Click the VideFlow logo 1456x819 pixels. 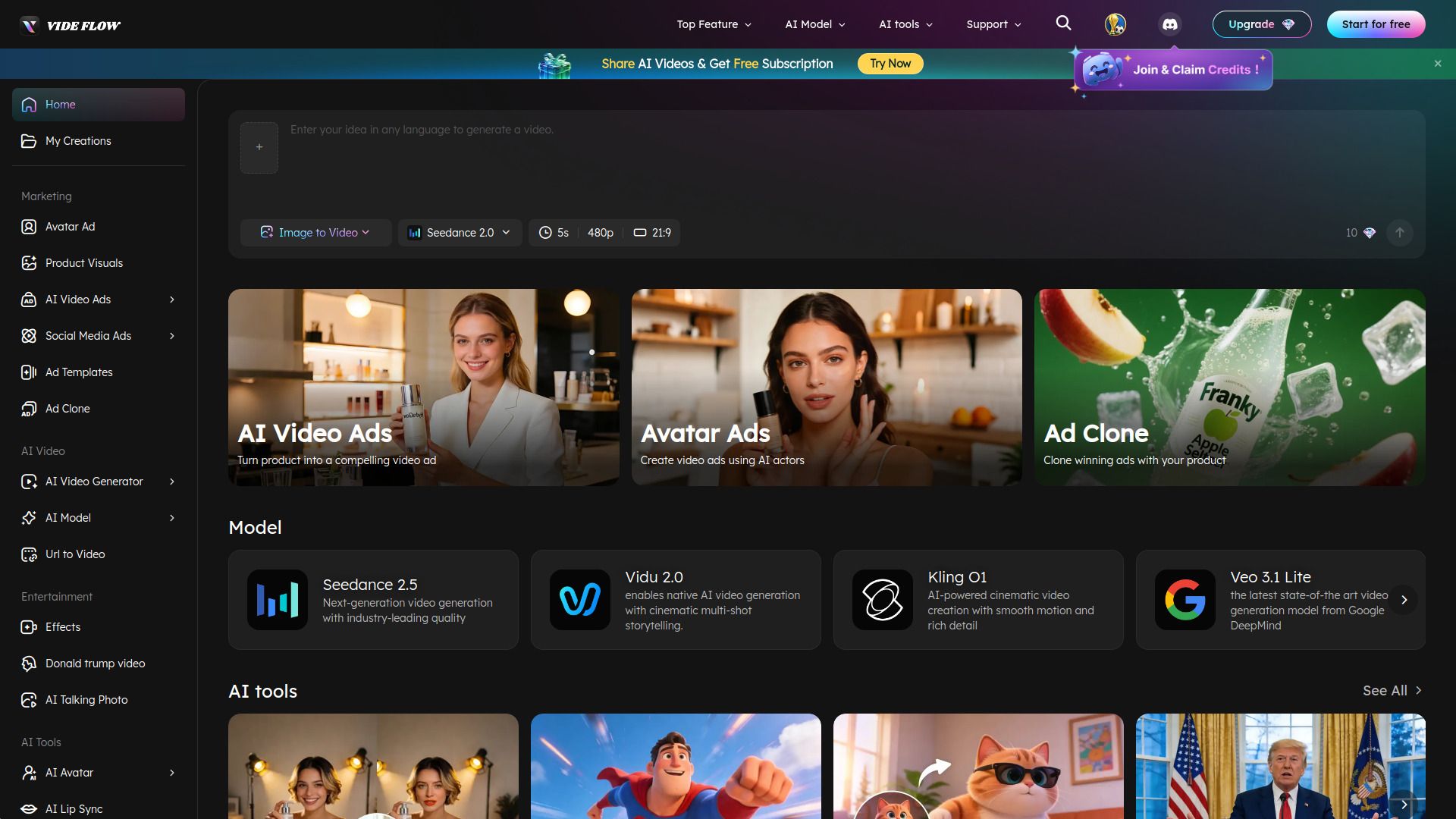pos(70,25)
